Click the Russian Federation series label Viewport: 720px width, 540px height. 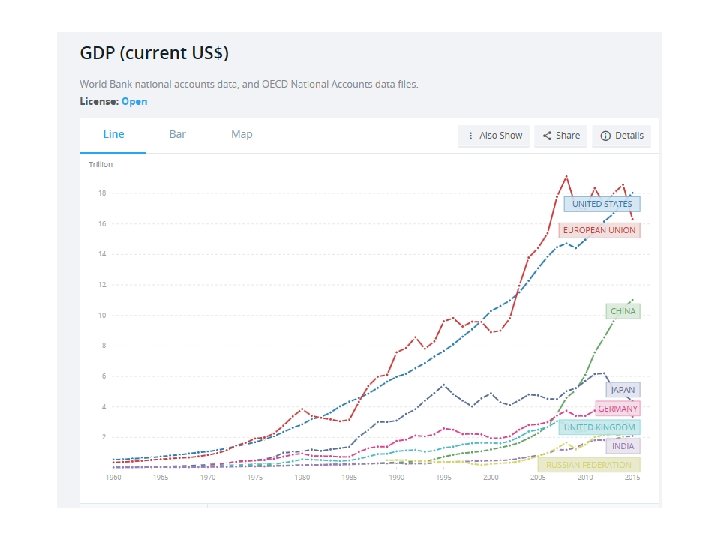(589, 464)
